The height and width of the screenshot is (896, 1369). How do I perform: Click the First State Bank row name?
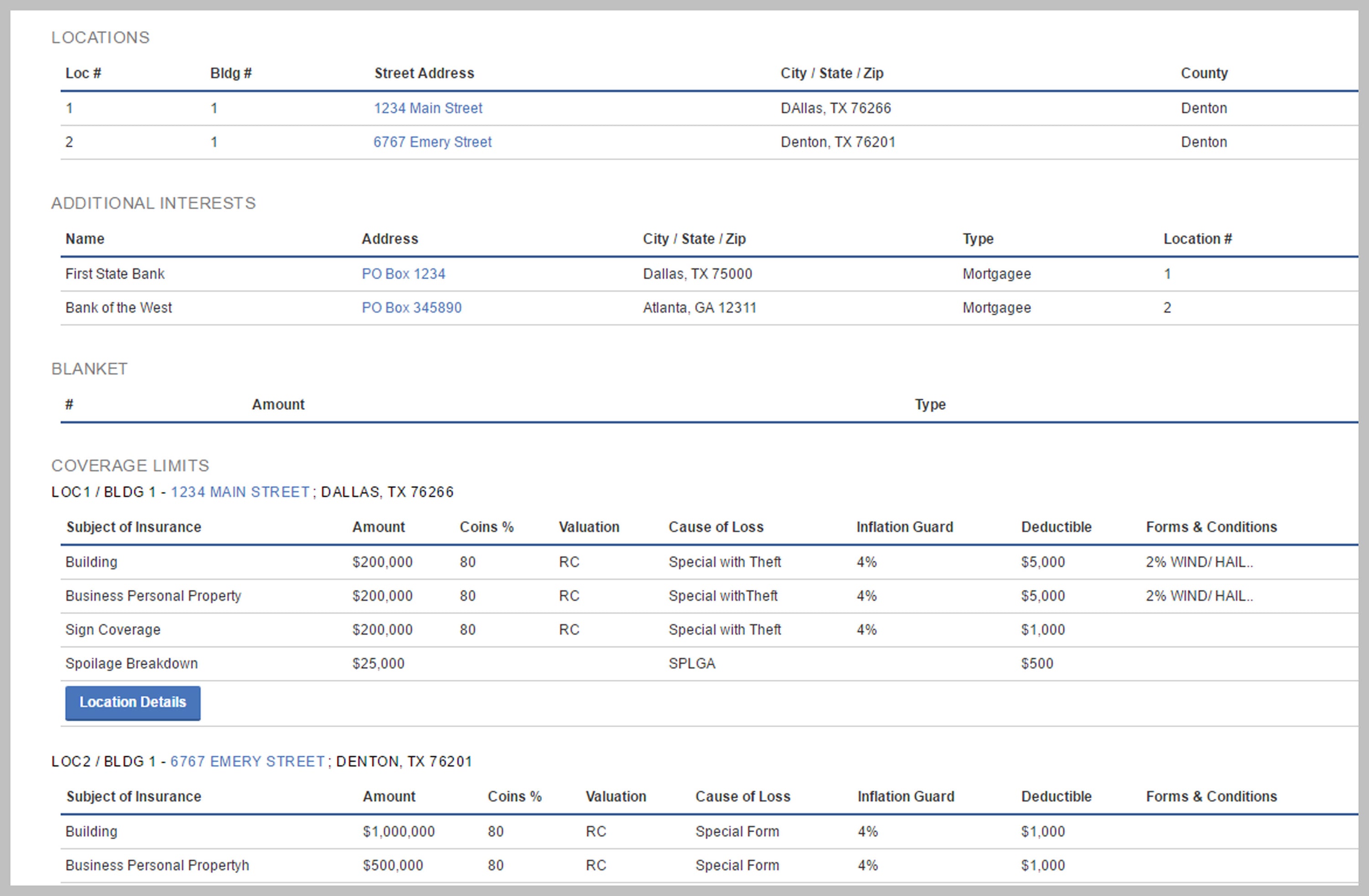[115, 274]
